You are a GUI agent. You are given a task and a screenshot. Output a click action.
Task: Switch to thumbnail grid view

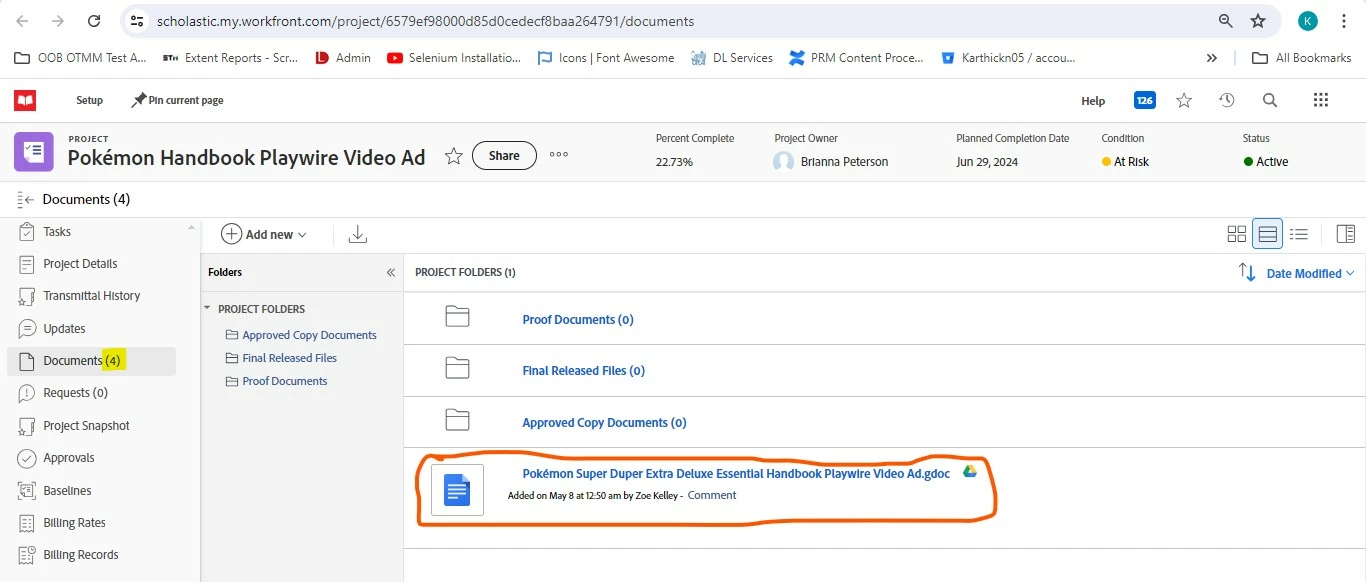coord(1237,234)
